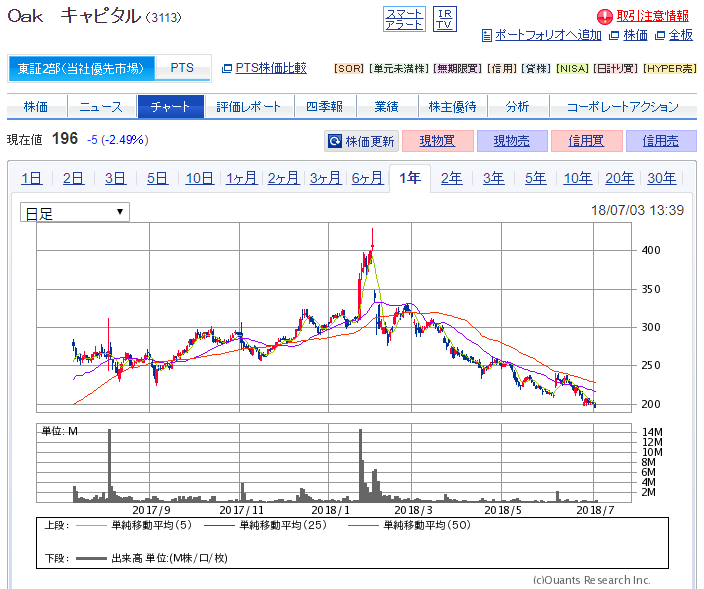This screenshot has height=589, width=704.
Task: Click the 現物買 button
Action: click(x=438, y=141)
